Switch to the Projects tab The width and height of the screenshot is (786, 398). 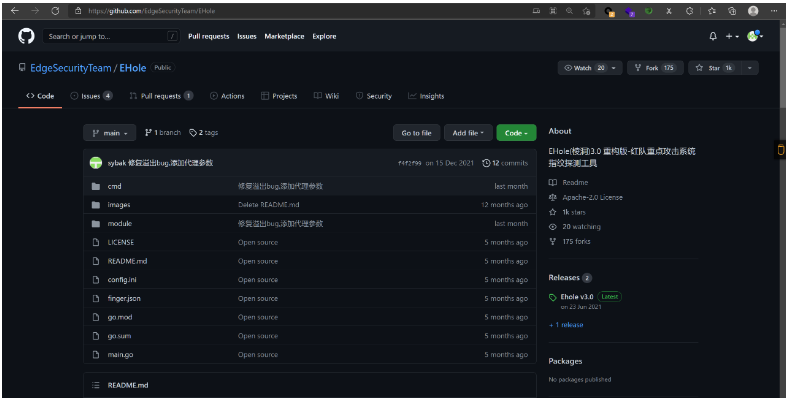coord(279,96)
